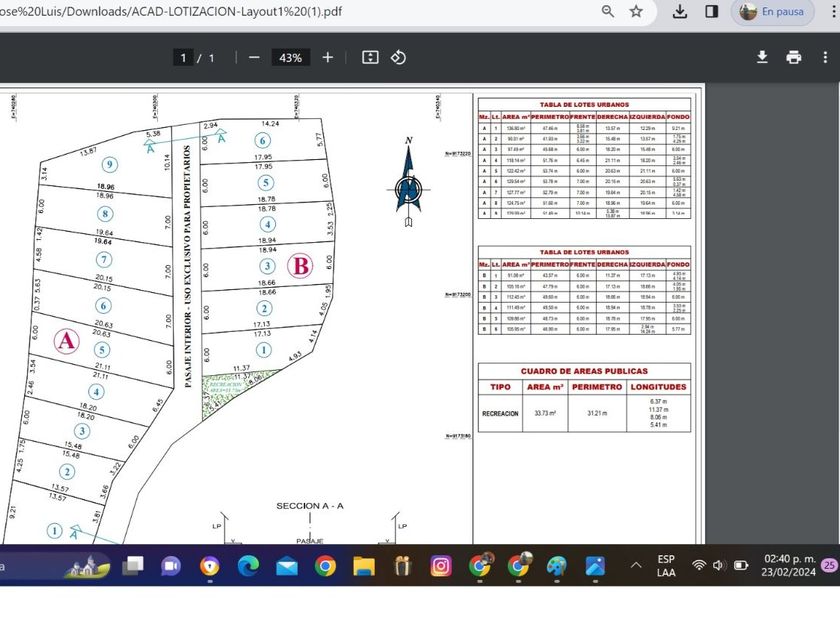Screen dimensions: 840x630
Task: Rotate the PDF counterclockwise
Action: click(x=398, y=58)
